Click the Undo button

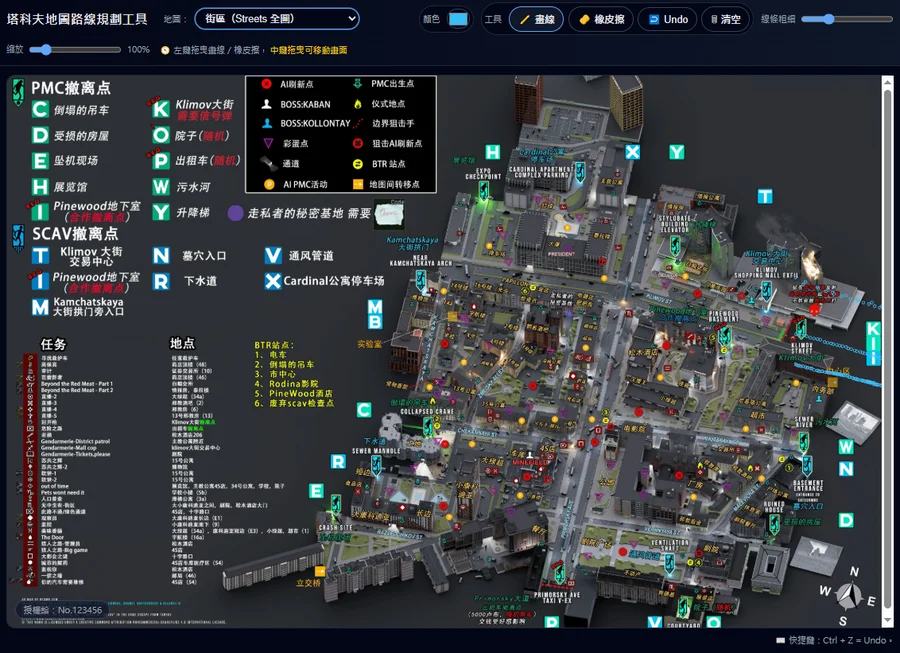pos(667,19)
